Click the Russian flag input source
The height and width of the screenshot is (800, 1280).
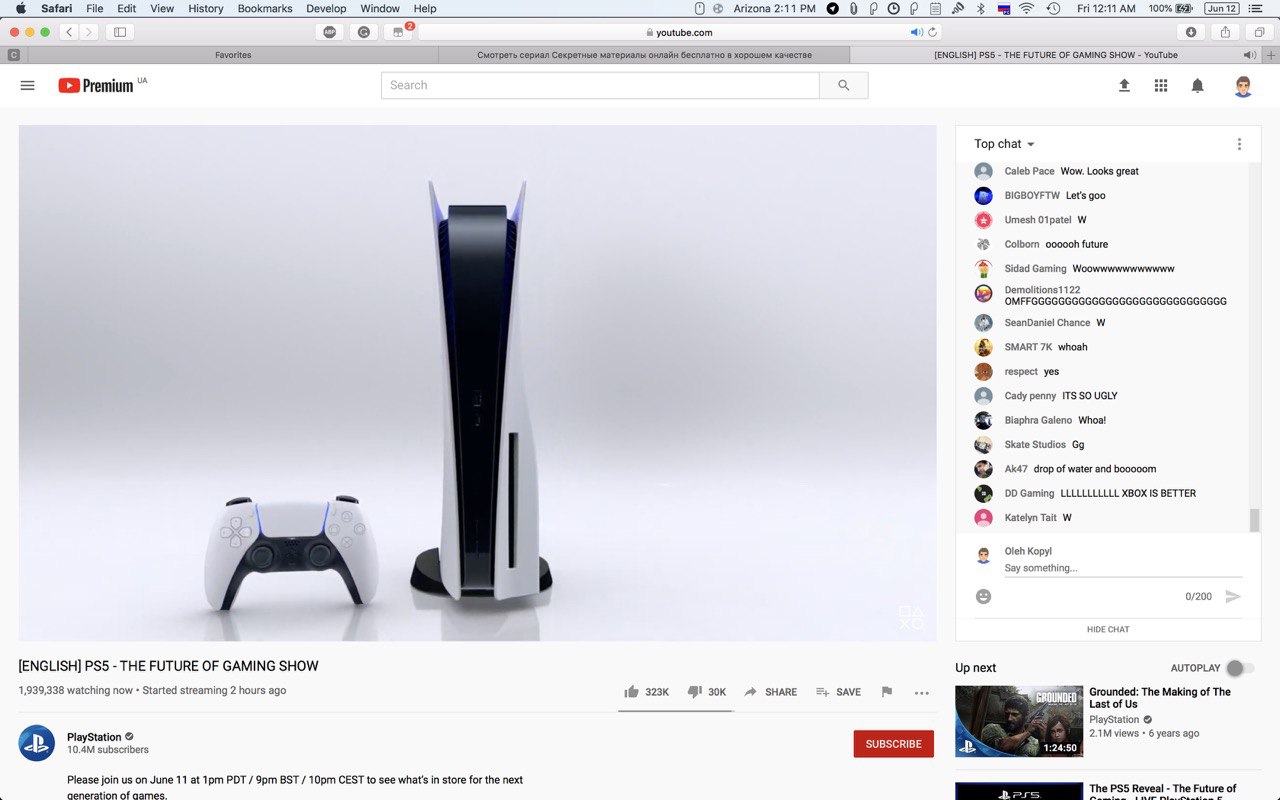click(1002, 8)
